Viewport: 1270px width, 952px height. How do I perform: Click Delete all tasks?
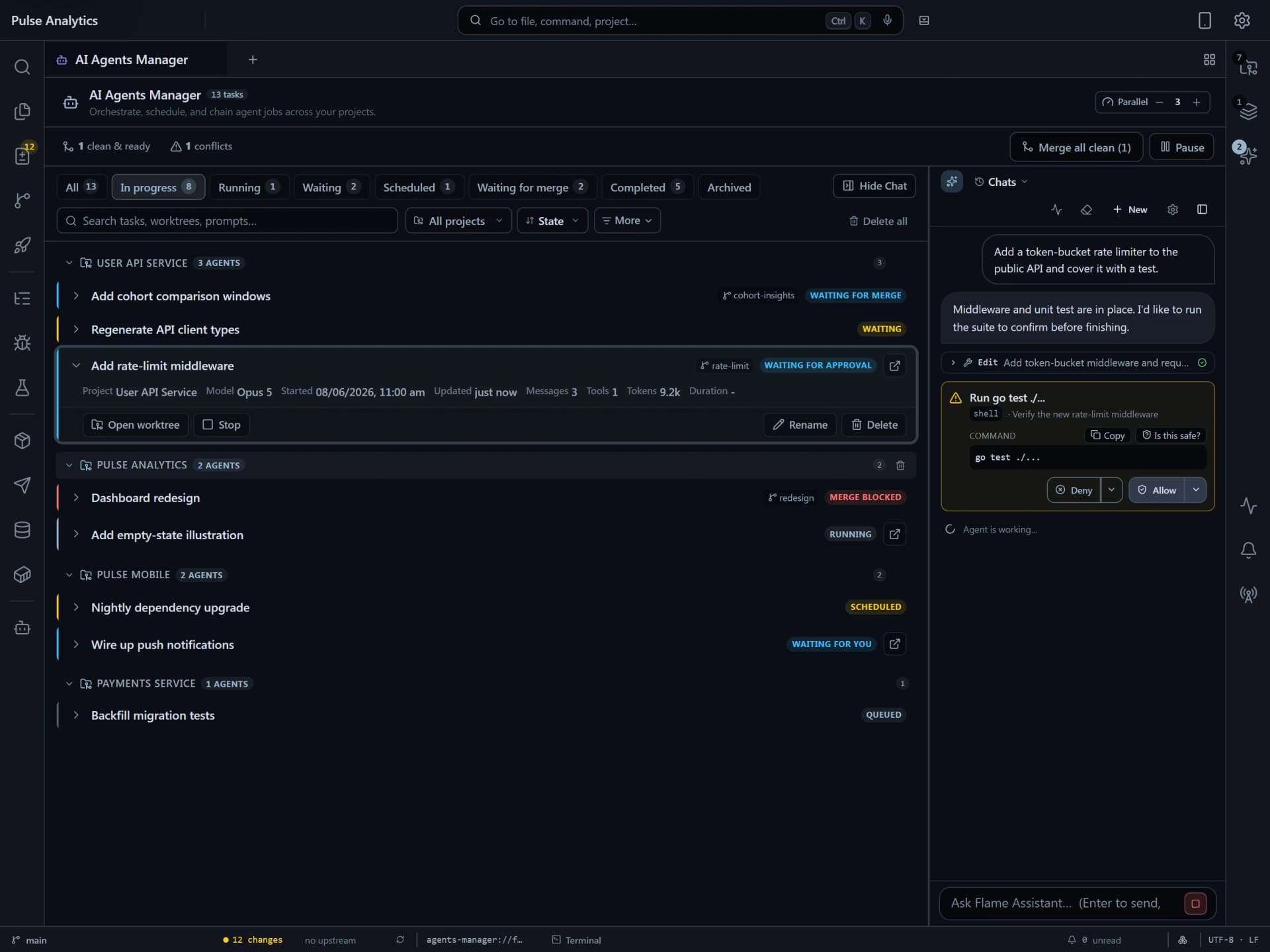(878, 221)
